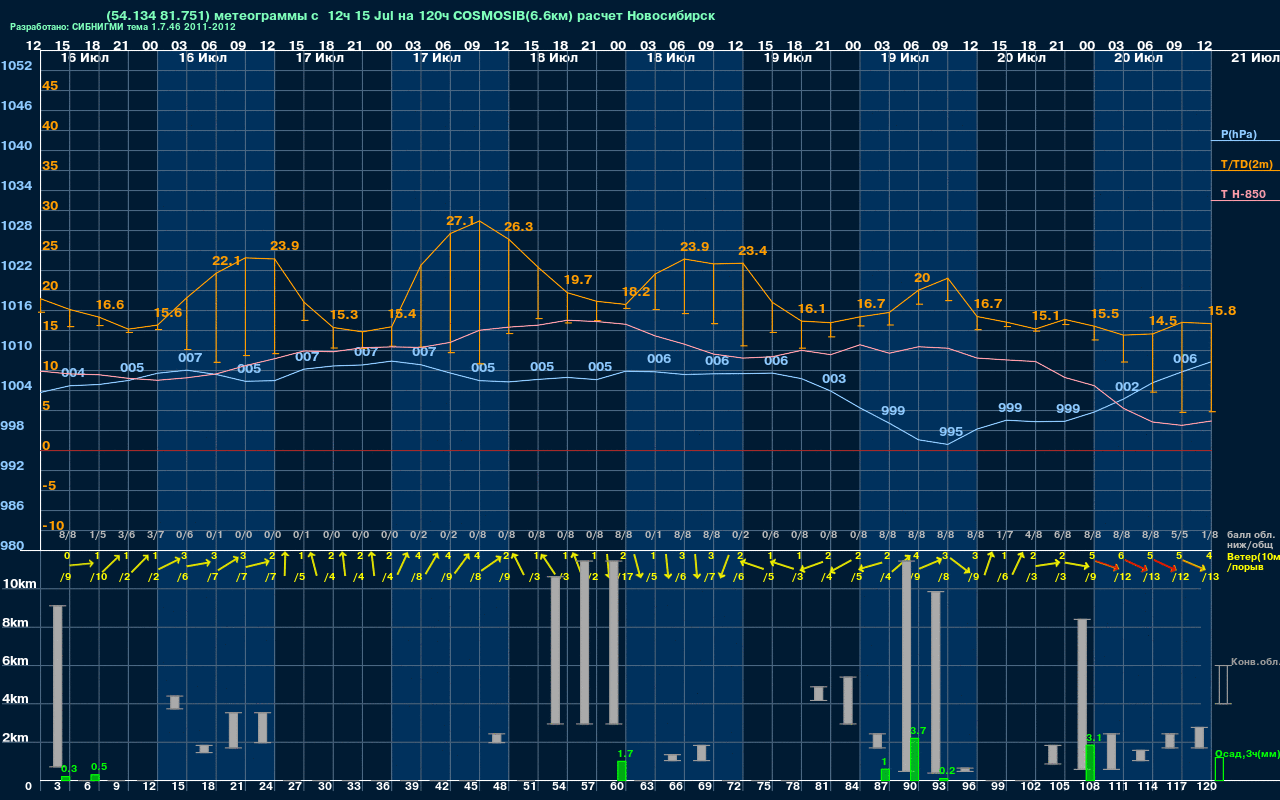Click the wind gust value /10

[x=98, y=577]
